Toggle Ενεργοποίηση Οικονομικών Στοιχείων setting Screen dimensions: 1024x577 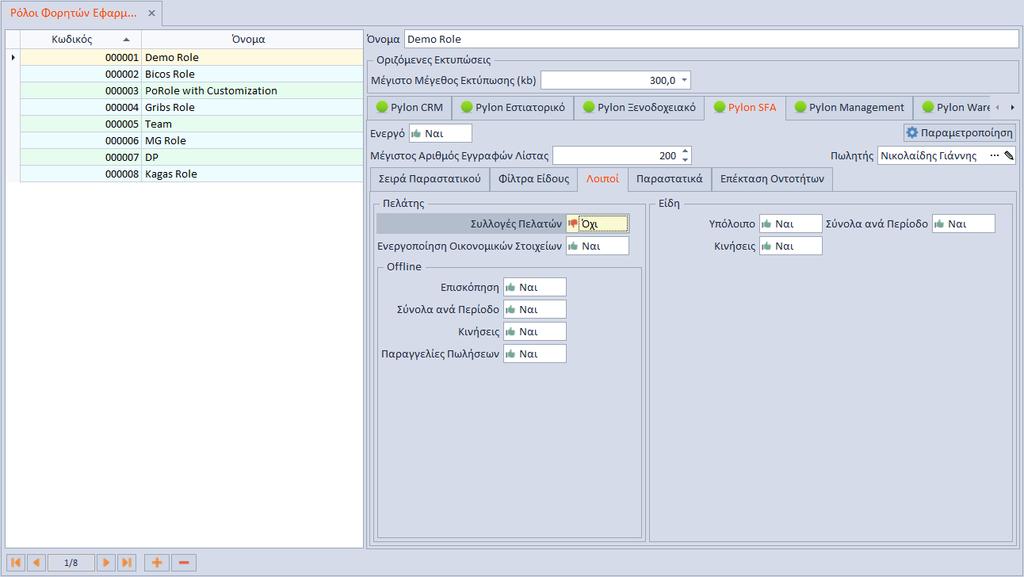[x=598, y=246]
